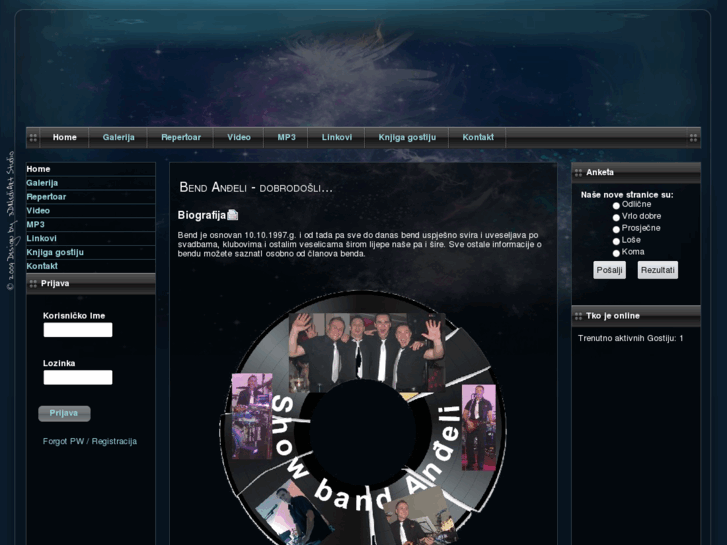Viewport: 727px width, 545px height.
Task: Focus the Lozinka password field
Action: pyautogui.click(x=78, y=378)
